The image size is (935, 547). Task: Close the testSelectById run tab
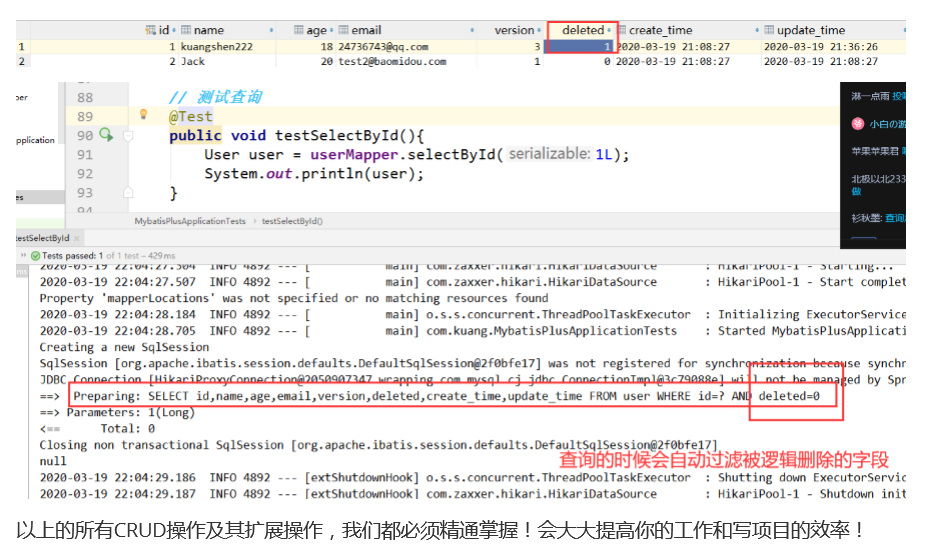pos(76,238)
